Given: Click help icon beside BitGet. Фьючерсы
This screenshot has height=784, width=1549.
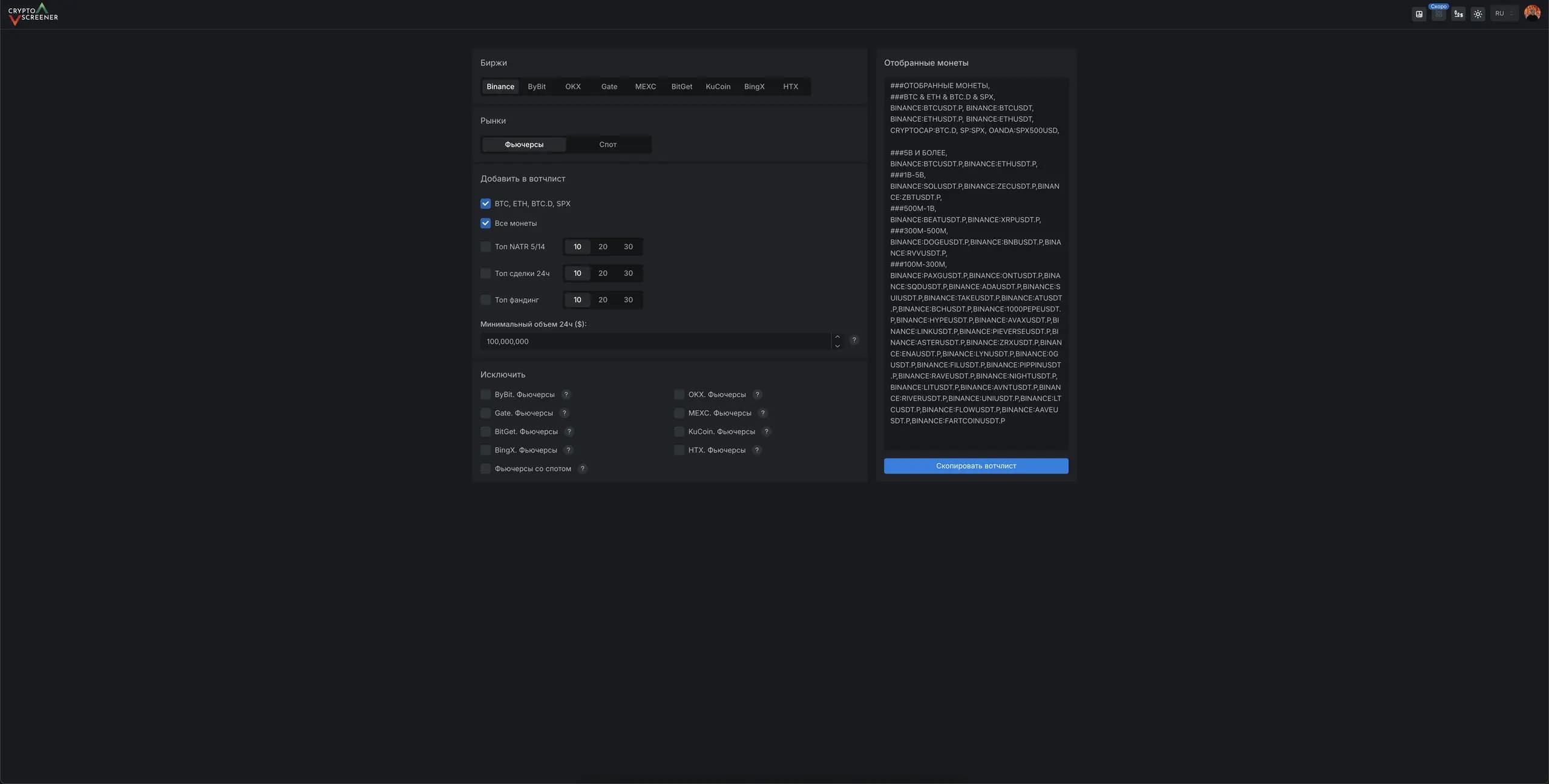Looking at the screenshot, I should (x=569, y=431).
